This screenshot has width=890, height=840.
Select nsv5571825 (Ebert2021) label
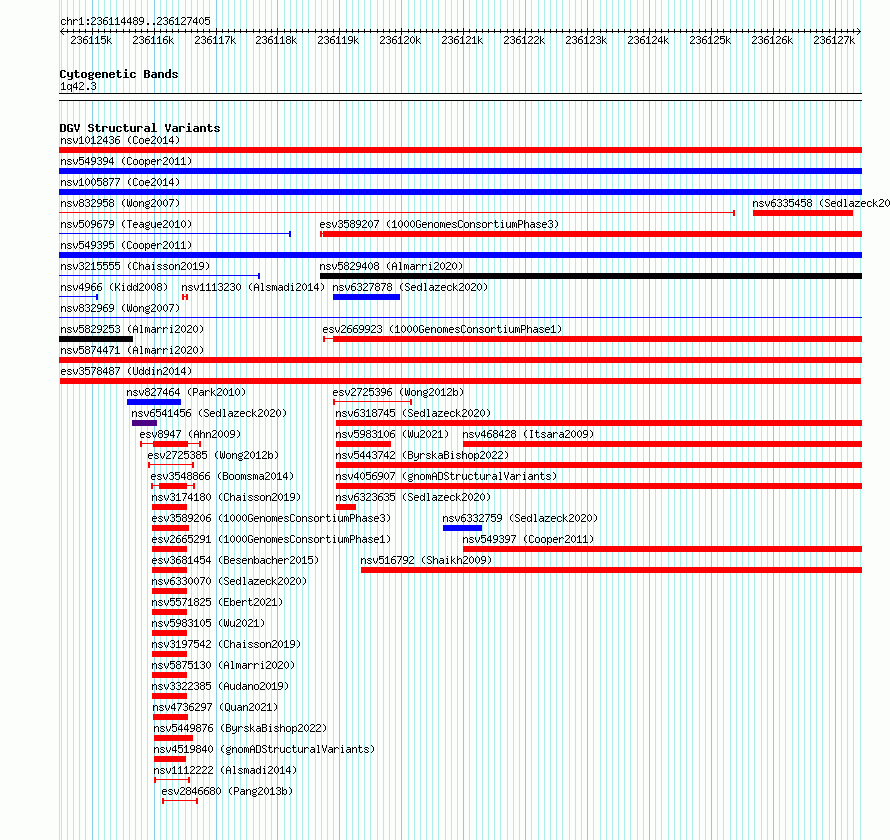217,602
